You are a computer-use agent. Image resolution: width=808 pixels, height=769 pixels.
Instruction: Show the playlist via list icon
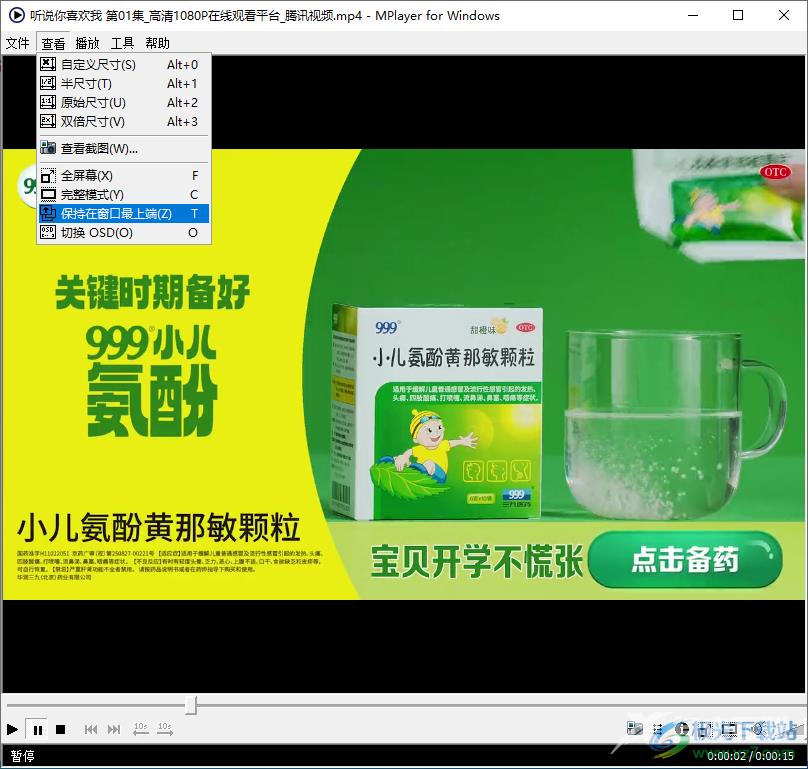click(658, 728)
